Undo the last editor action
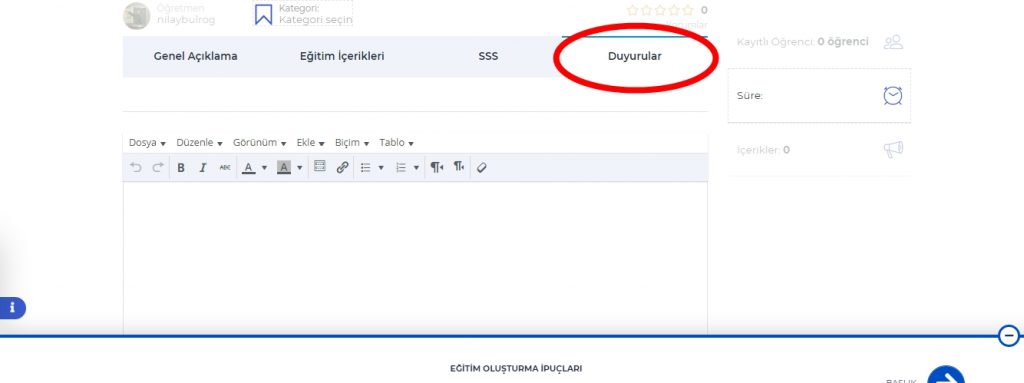Image resolution: width=1024 pixels, height=383 pixels. [135, 167]
